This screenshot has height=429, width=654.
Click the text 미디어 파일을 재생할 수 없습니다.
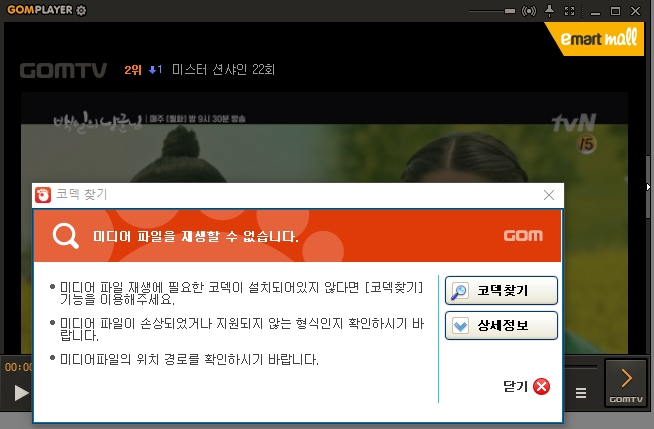pyautogui.click(x=196, y=236)
